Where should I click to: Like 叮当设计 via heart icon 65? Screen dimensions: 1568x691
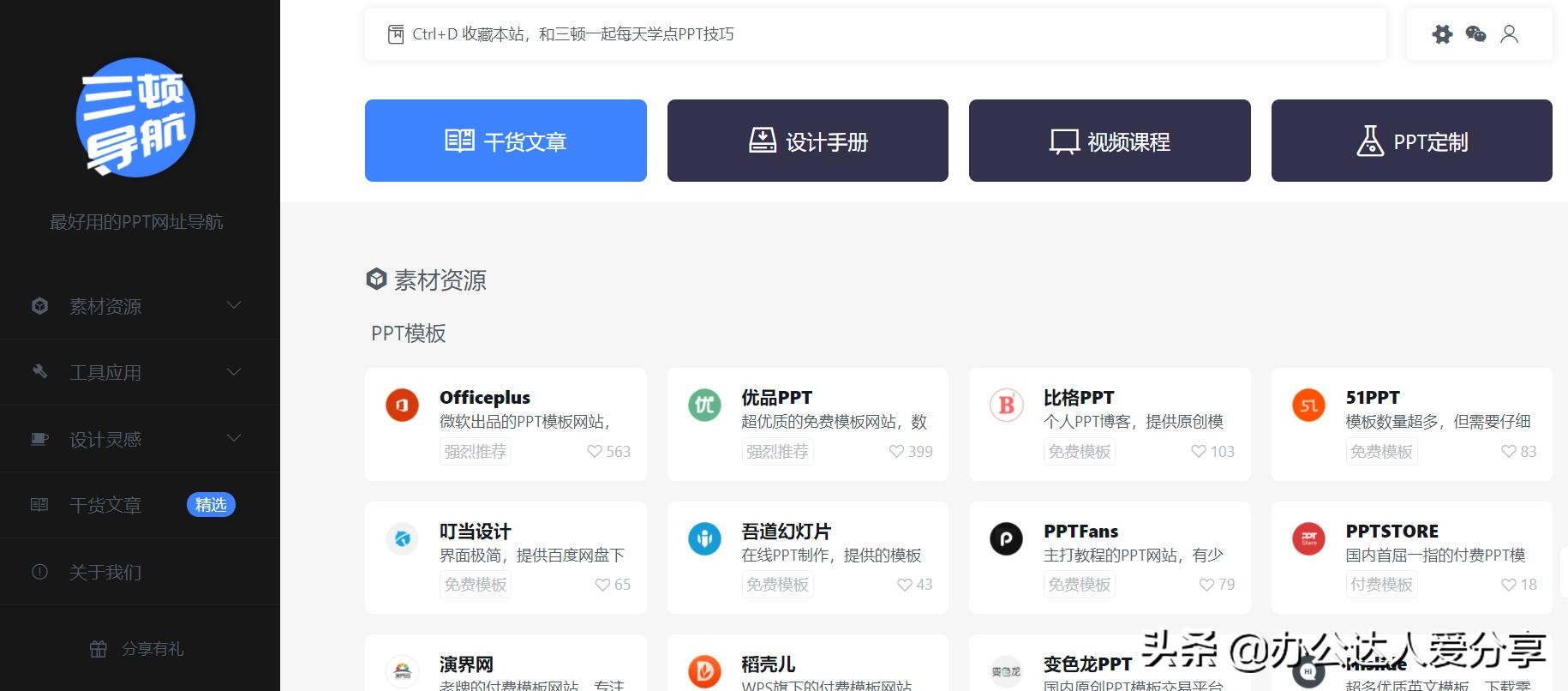(603, 585)
